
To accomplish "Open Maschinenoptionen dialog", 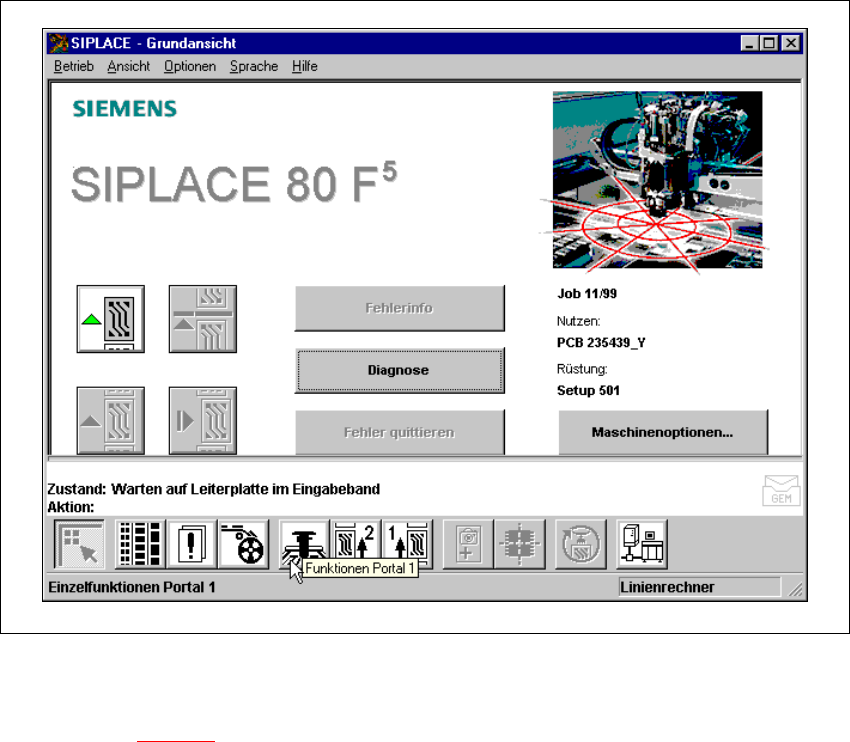I will [663, 432].
